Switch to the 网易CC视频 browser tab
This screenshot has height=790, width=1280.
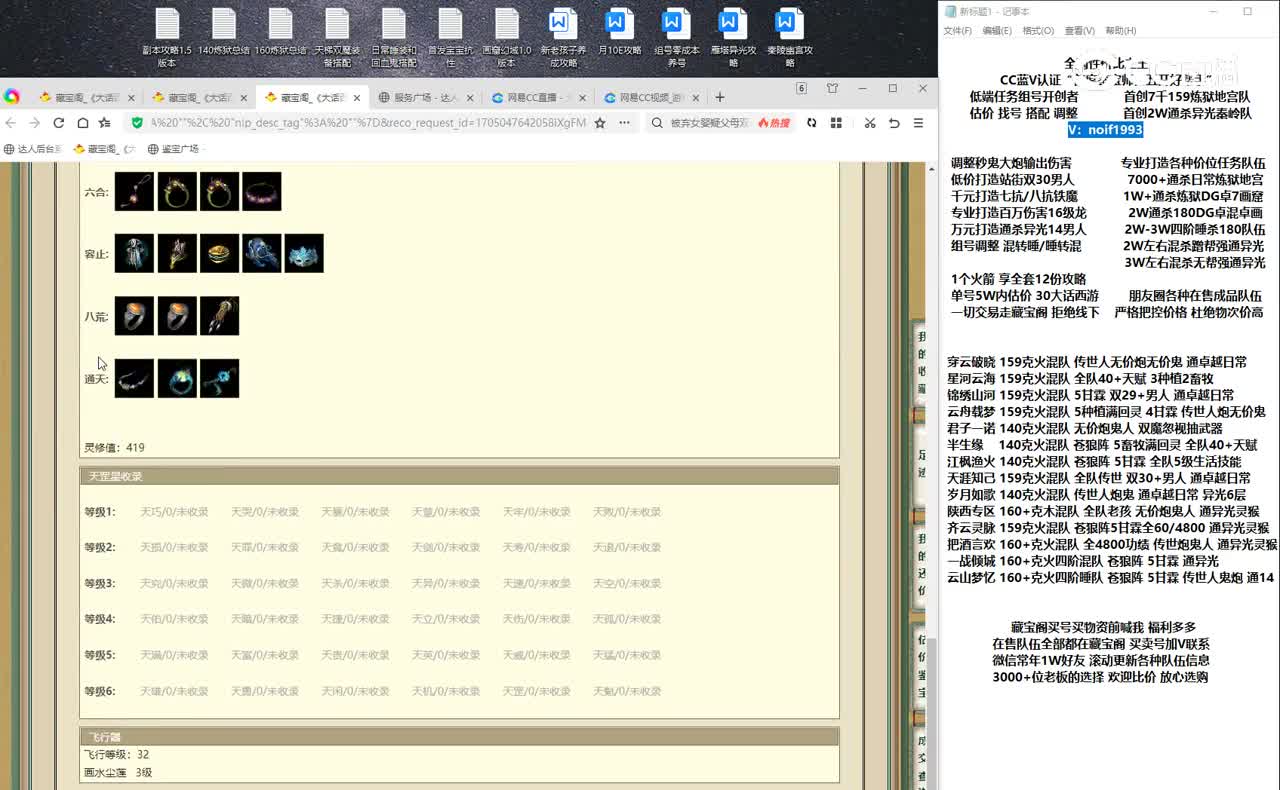click(x=651, y=98)
